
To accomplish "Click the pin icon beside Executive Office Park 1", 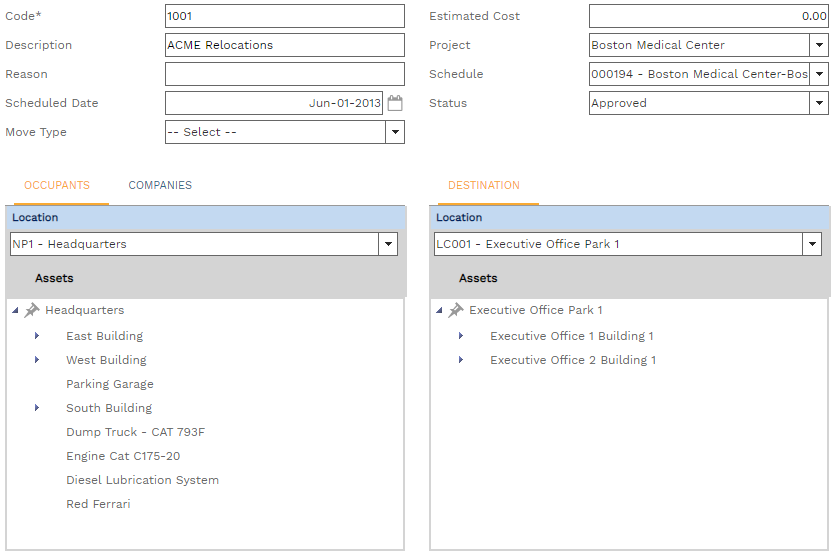I will pos(456,311).
